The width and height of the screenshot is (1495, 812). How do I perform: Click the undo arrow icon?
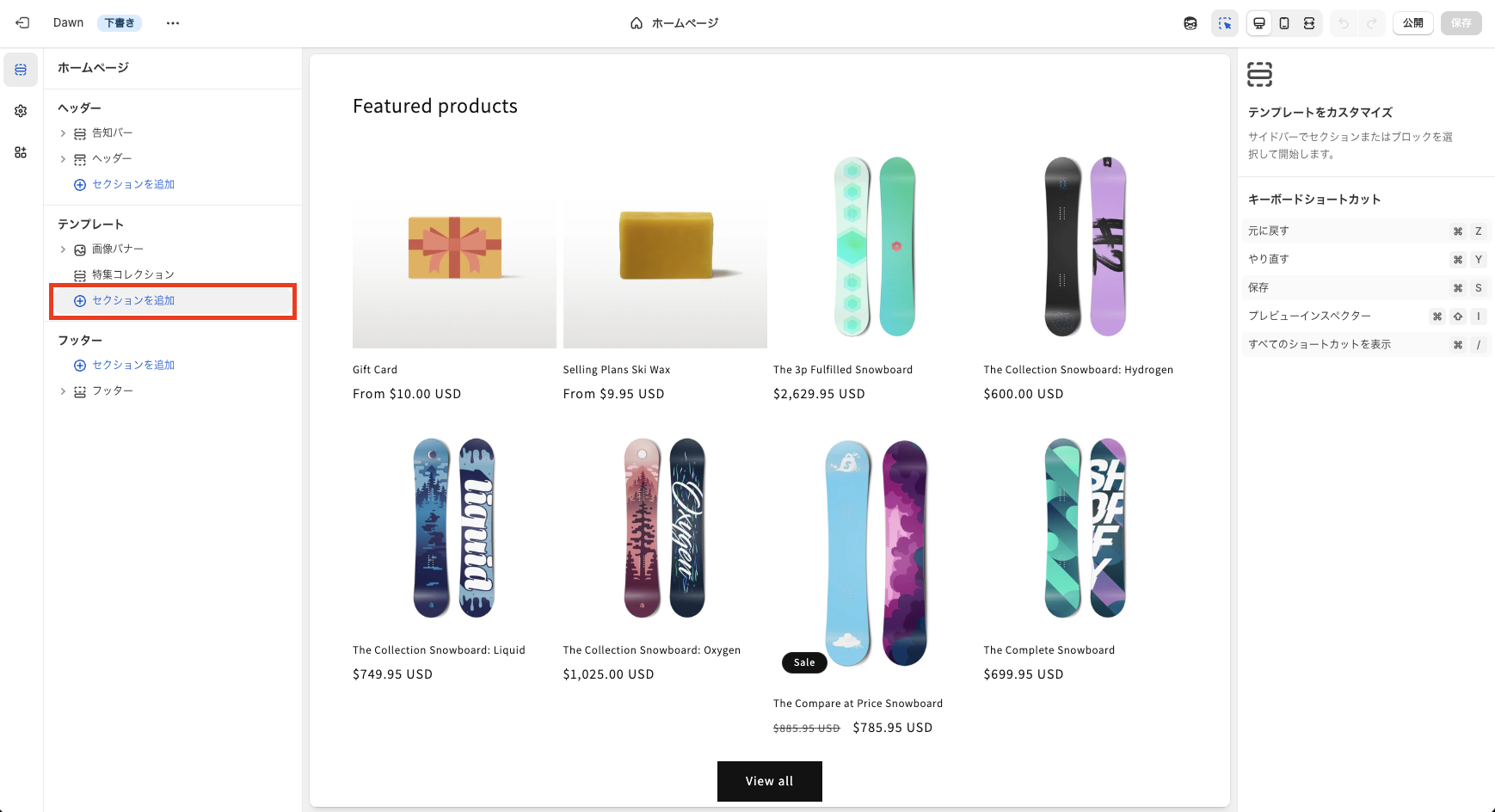point(1344,23)
